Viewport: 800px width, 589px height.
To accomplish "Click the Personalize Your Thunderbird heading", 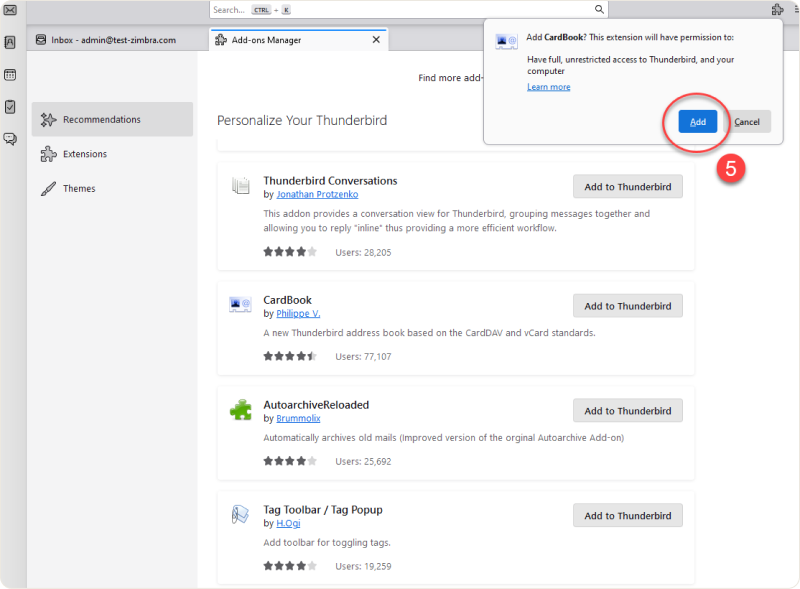I will tap(302, 120).
